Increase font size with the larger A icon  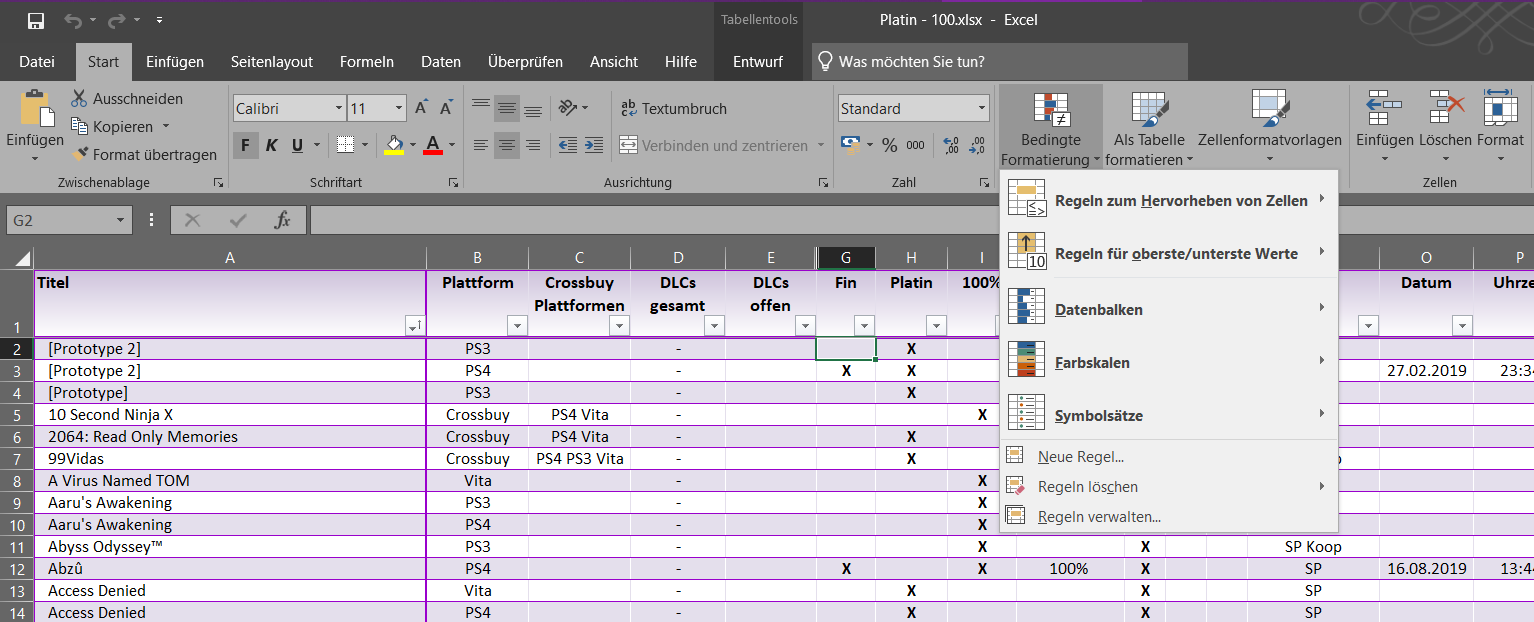[x=421, y=108]
